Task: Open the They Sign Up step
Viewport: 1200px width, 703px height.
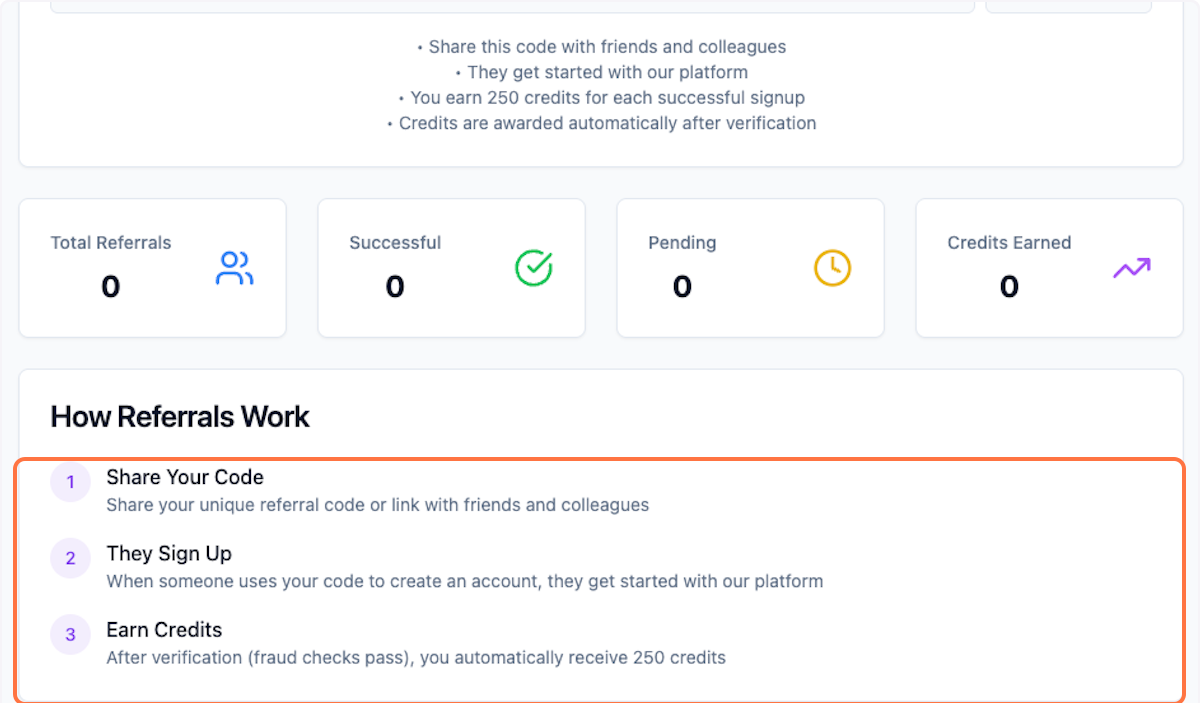Action: tap(169, 554)
